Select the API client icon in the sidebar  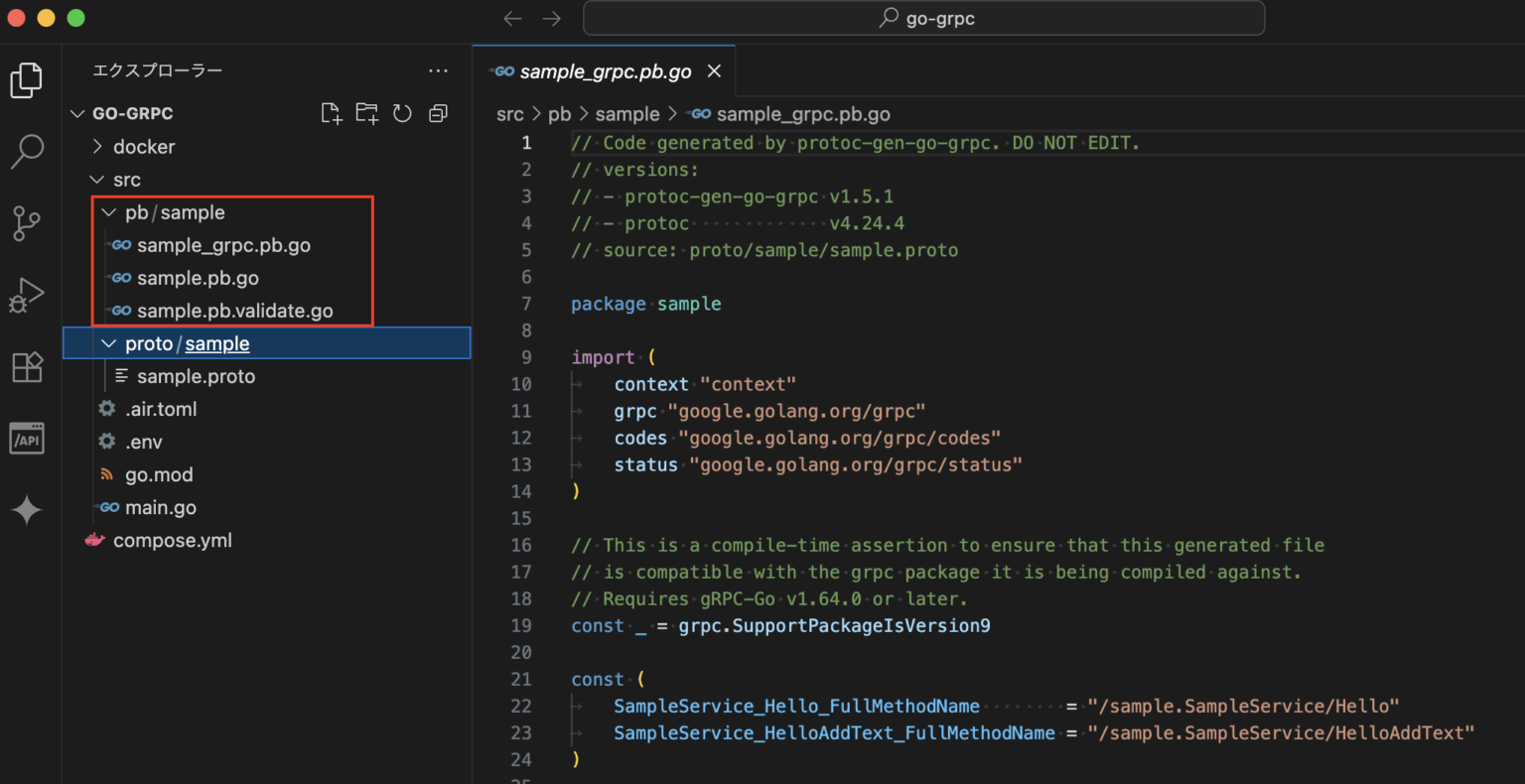27,438
